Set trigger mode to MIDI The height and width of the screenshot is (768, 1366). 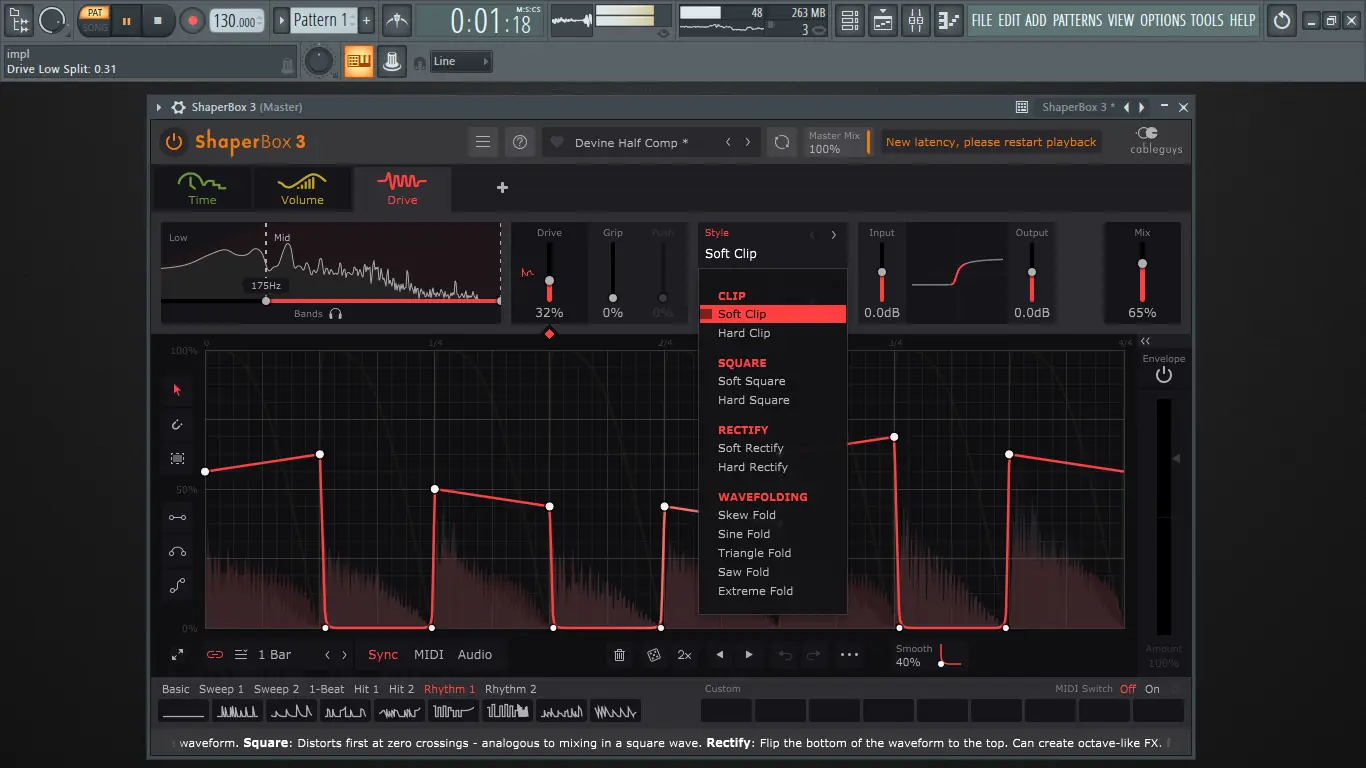click(428, 655)
